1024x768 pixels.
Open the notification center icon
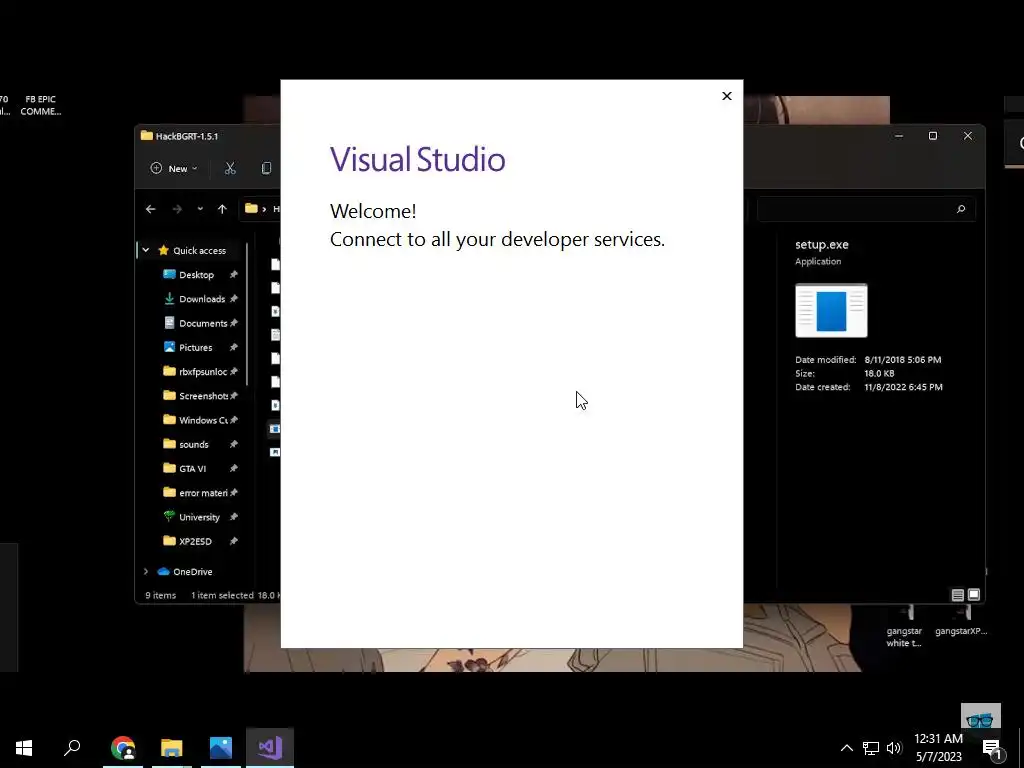coord(992,748)
